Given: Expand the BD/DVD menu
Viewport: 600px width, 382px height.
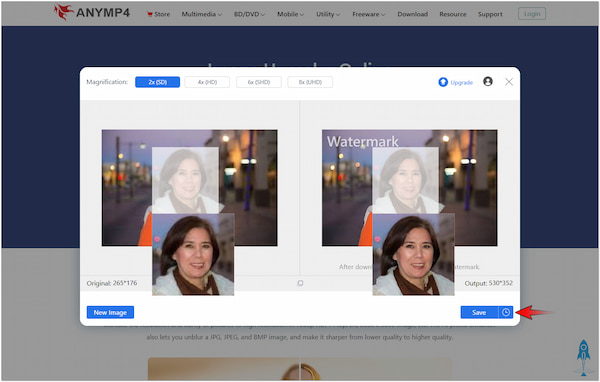Looking at the screenshot, I should [249, 14].
